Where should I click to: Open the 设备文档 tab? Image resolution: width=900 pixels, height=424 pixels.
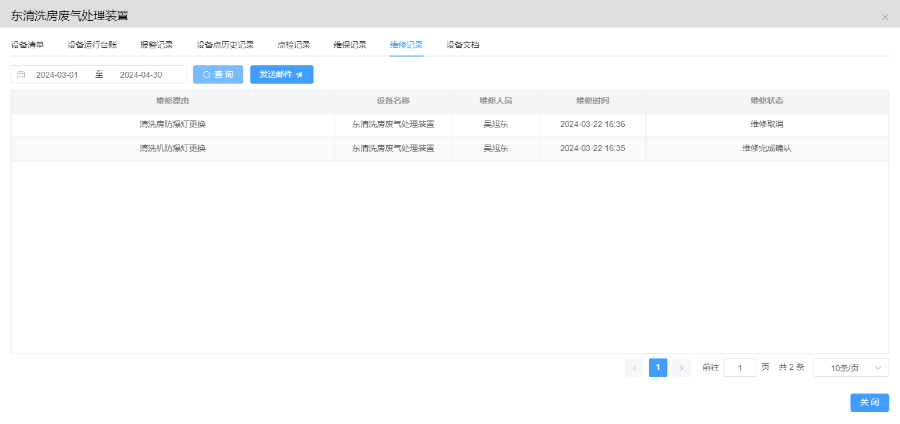pyautogui.click(x=463, y=45)
